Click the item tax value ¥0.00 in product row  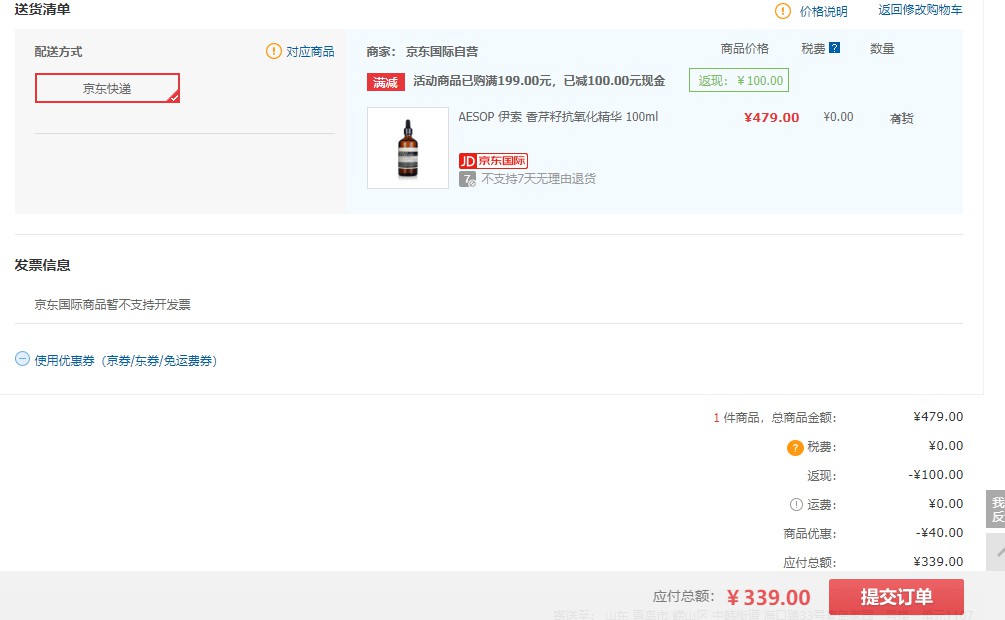[838, 117]
